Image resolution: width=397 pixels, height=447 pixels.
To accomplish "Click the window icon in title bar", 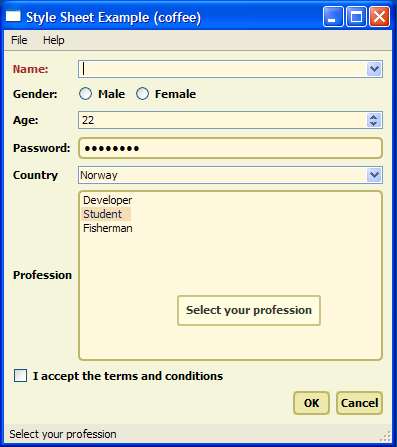I will tap(13, 16).
